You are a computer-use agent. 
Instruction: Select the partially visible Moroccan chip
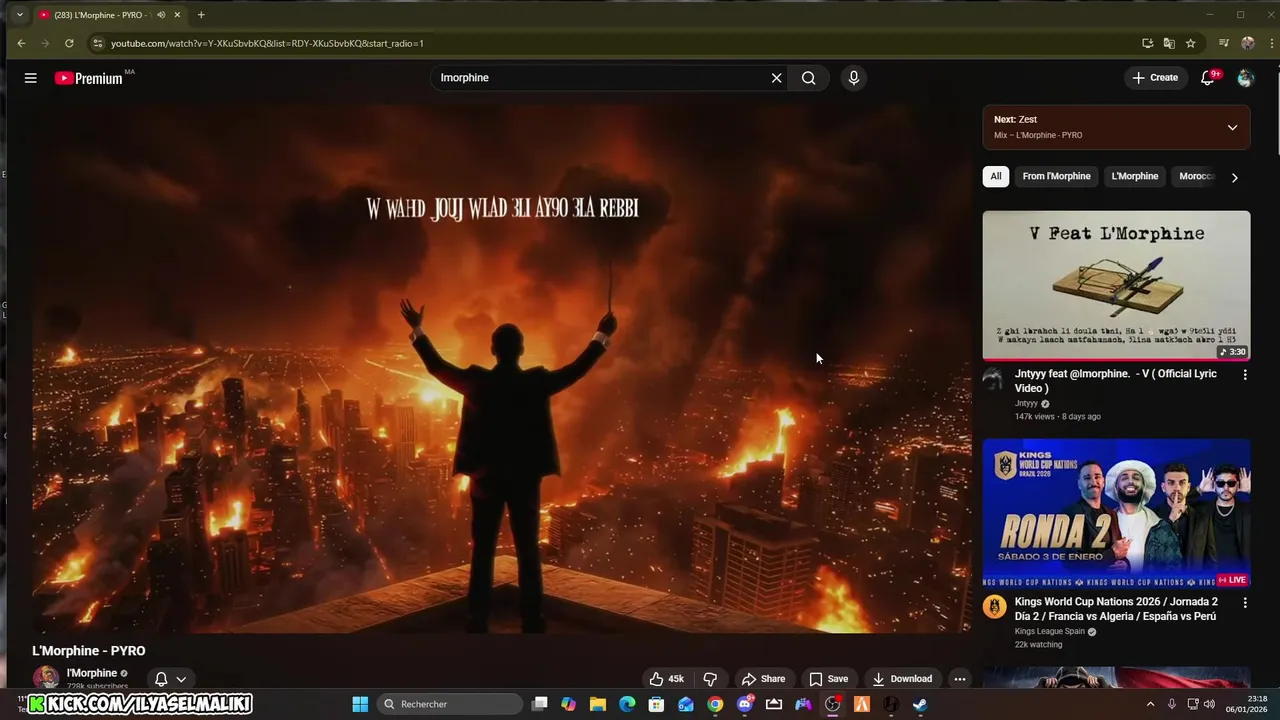click(1196, 177)
